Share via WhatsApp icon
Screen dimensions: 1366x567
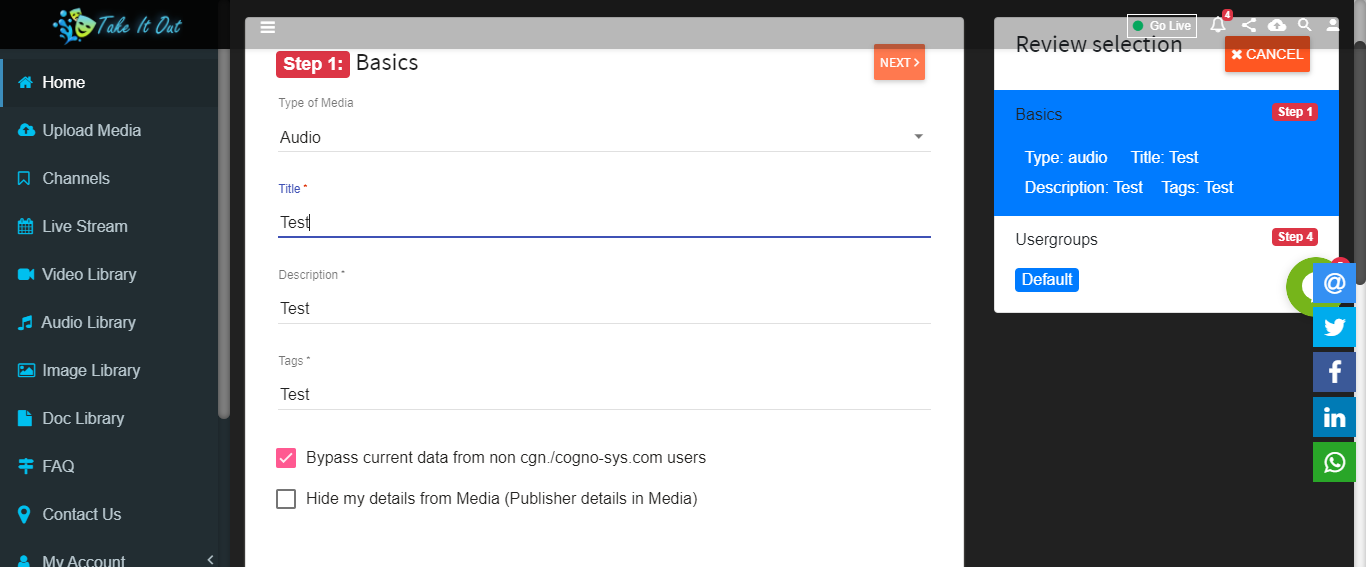tap(1334, 462)
